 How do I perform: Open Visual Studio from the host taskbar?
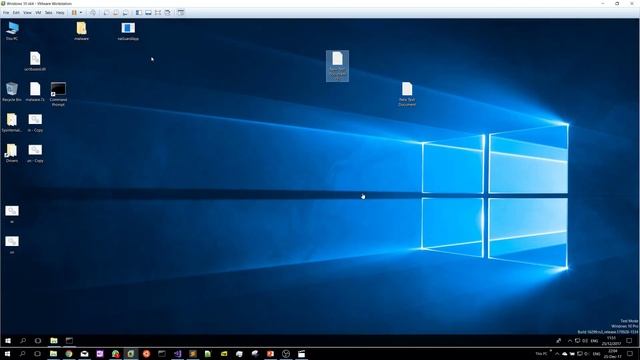pyautogui.click(x=178, y=354)
